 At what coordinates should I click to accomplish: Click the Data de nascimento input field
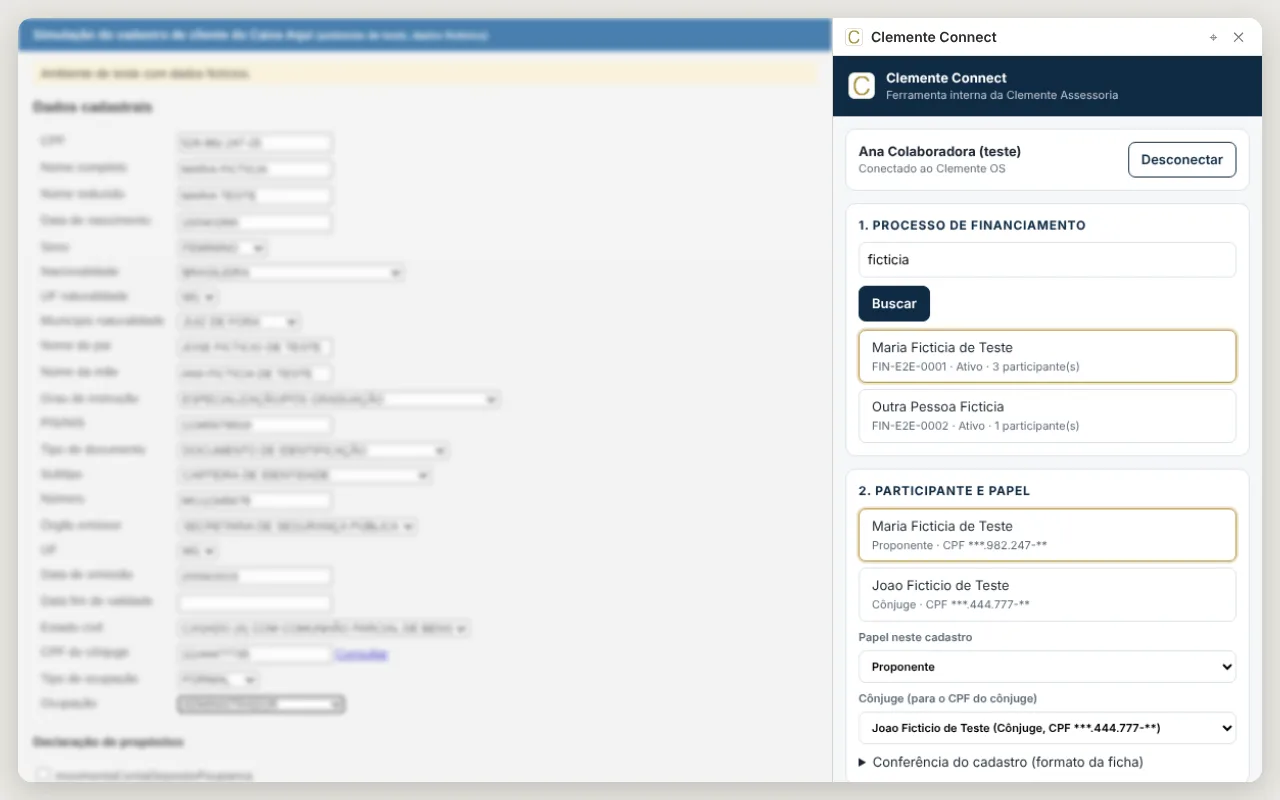tap(255, 221)
